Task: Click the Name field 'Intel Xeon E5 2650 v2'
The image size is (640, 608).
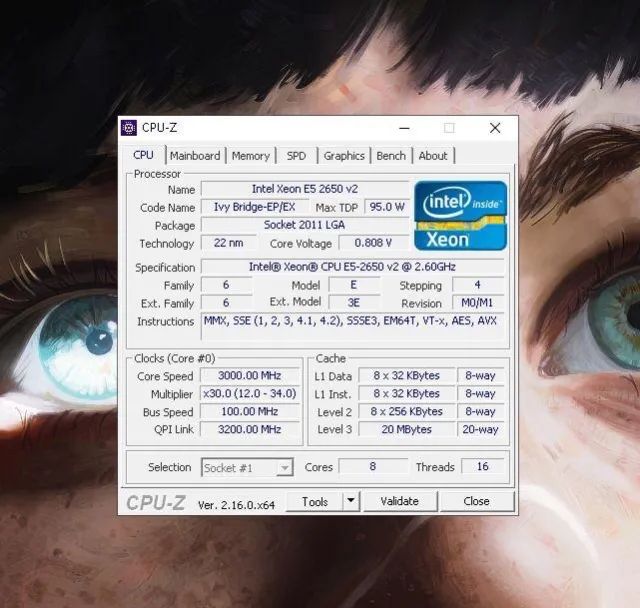Action: (x=305, y=189)
